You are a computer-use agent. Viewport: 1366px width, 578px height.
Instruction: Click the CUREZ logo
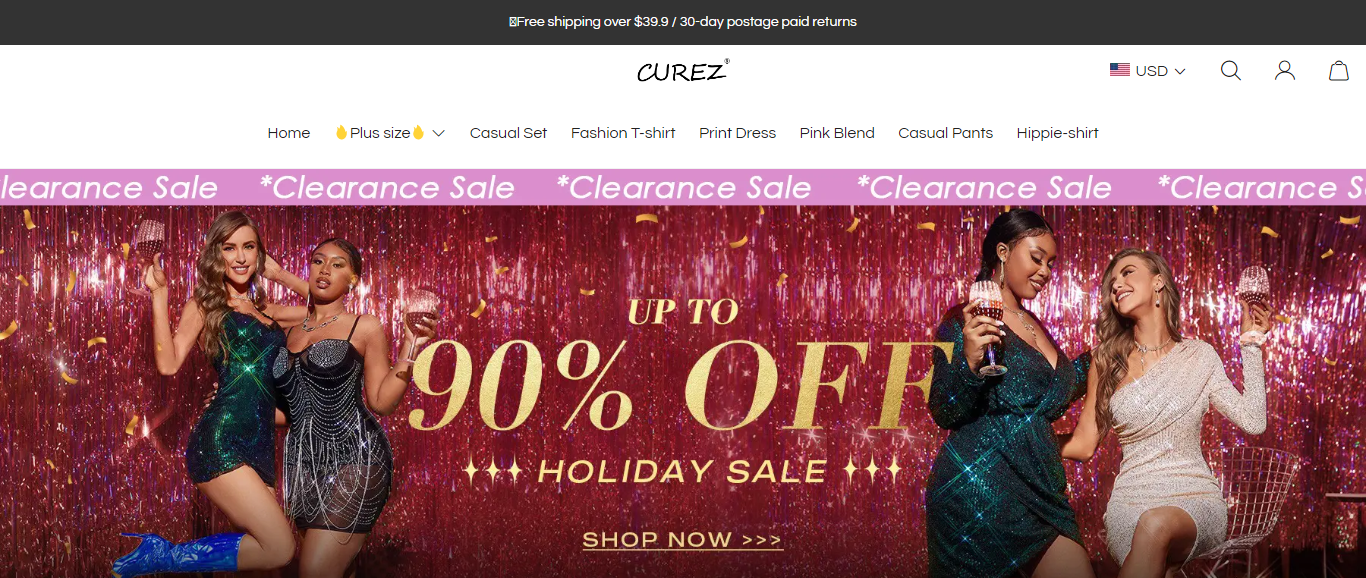point(683,71)
